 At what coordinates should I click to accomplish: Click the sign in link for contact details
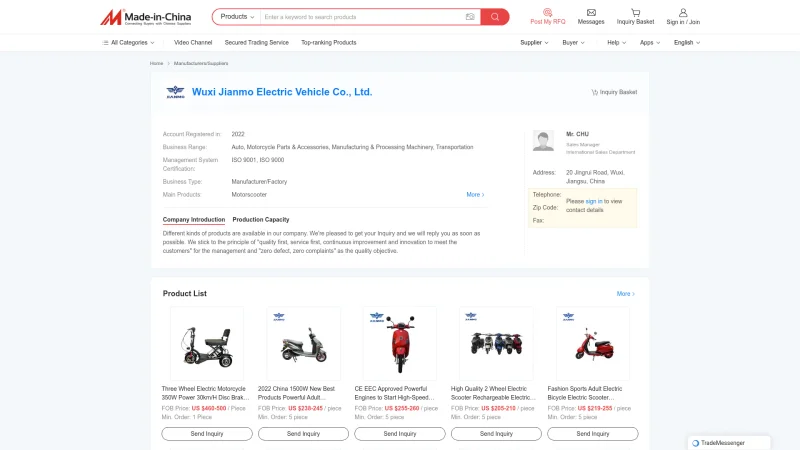click(x=594, y=202)
